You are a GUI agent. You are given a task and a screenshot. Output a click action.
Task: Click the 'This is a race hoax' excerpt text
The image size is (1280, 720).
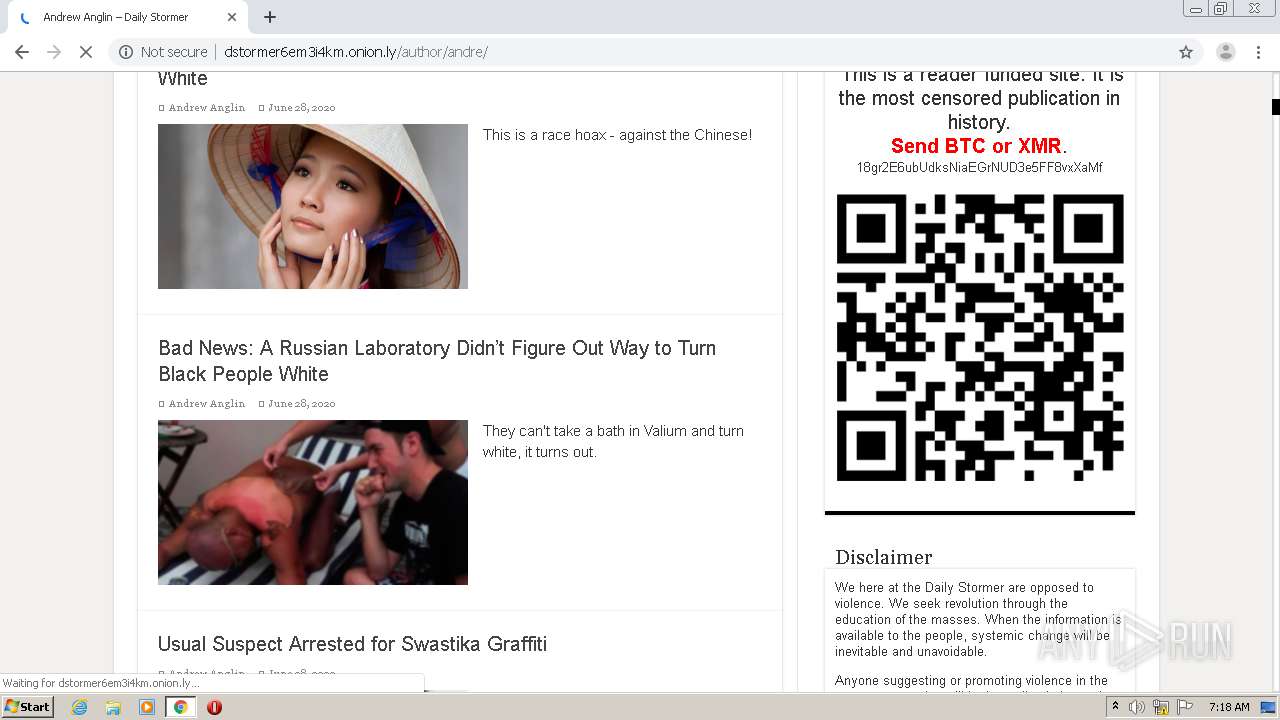(x=617, y=135)
